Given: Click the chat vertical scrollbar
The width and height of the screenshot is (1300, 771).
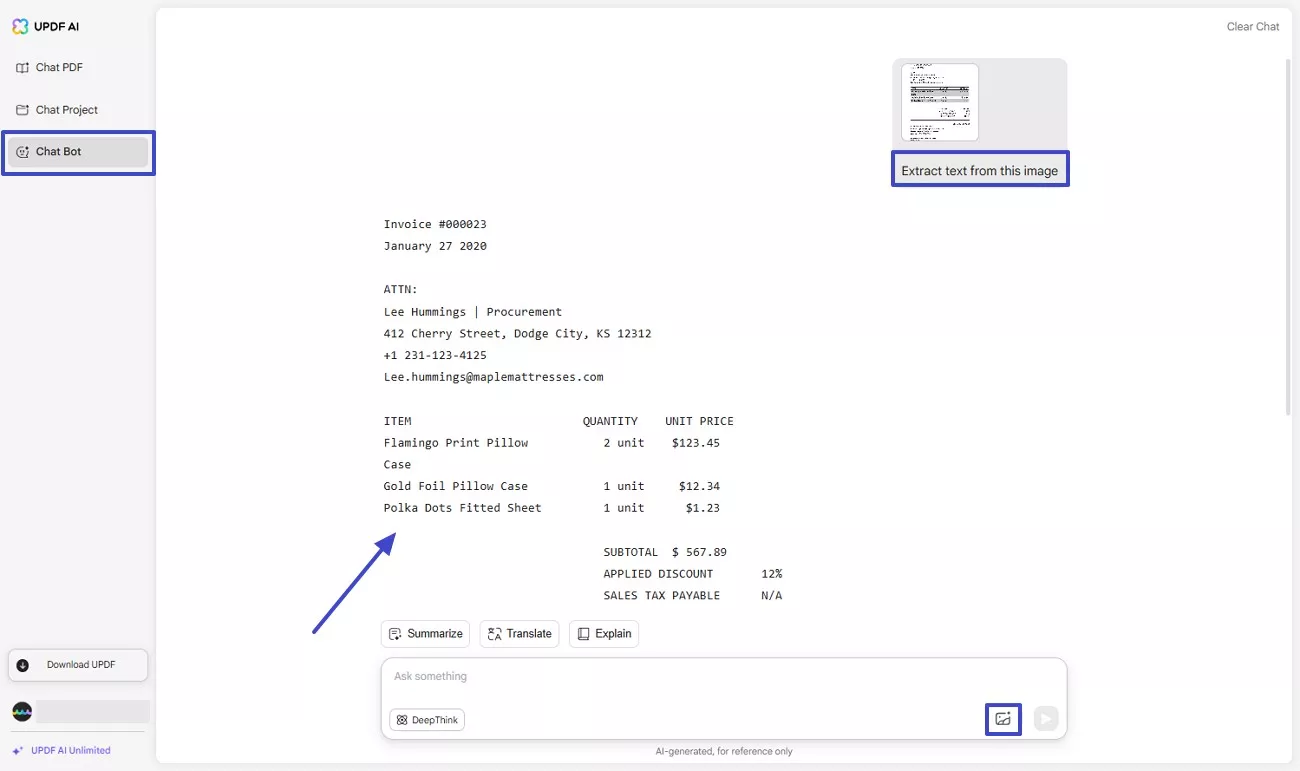Looking at the screenshot, I should 1288,235.
